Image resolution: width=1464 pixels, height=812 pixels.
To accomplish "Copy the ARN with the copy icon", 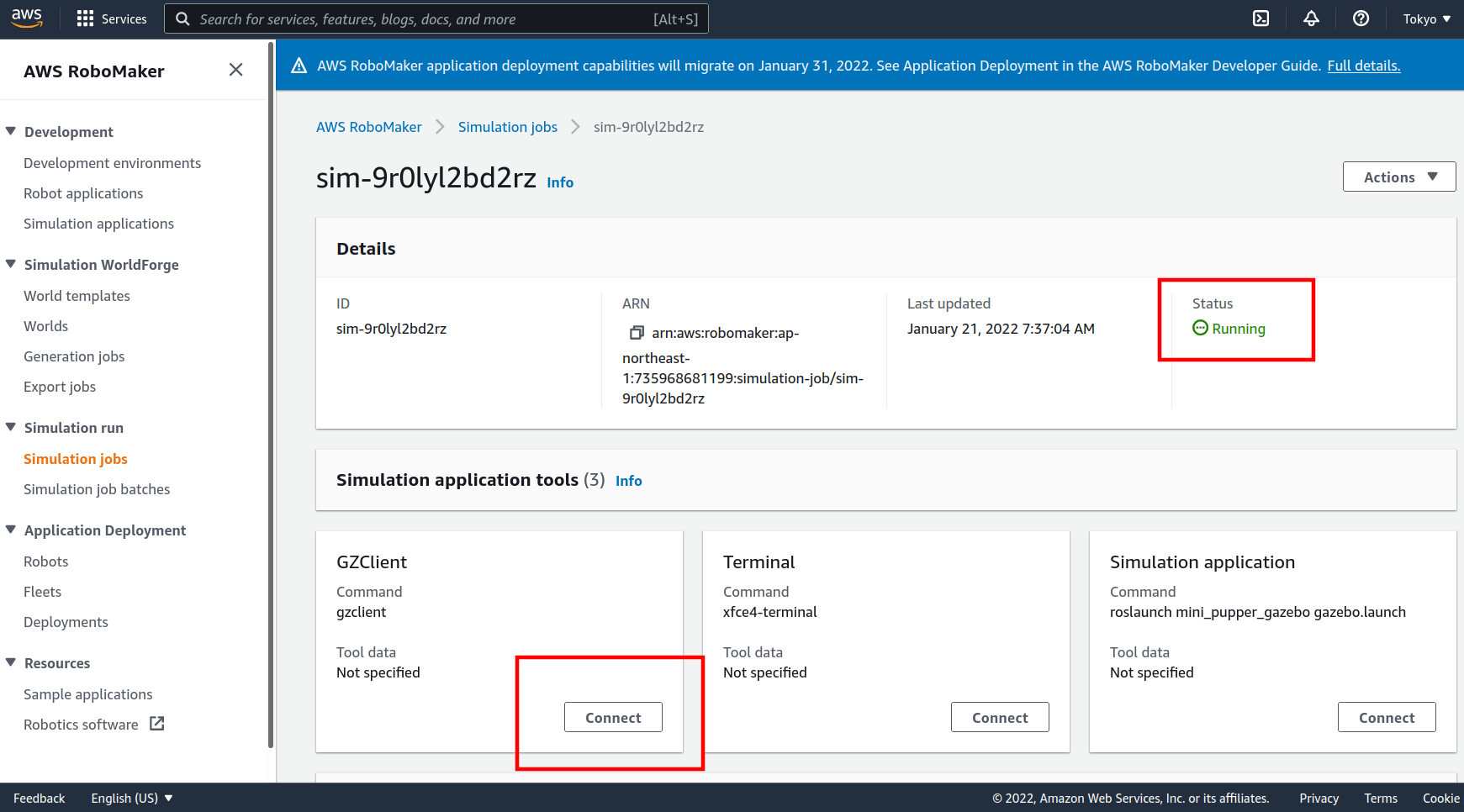I will click(637, 333).
